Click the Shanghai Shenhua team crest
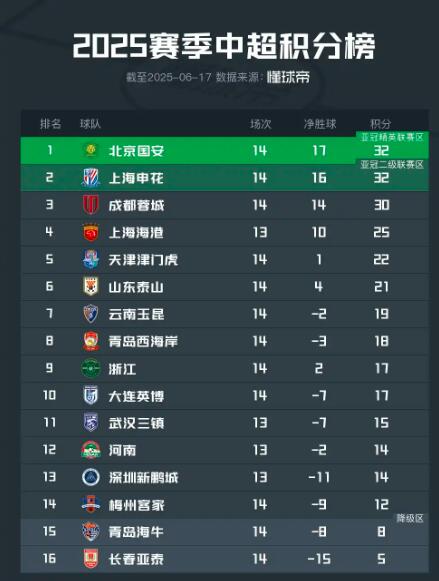Image resolution: width=439 pixels, height=581 pixels. (91, 177)
